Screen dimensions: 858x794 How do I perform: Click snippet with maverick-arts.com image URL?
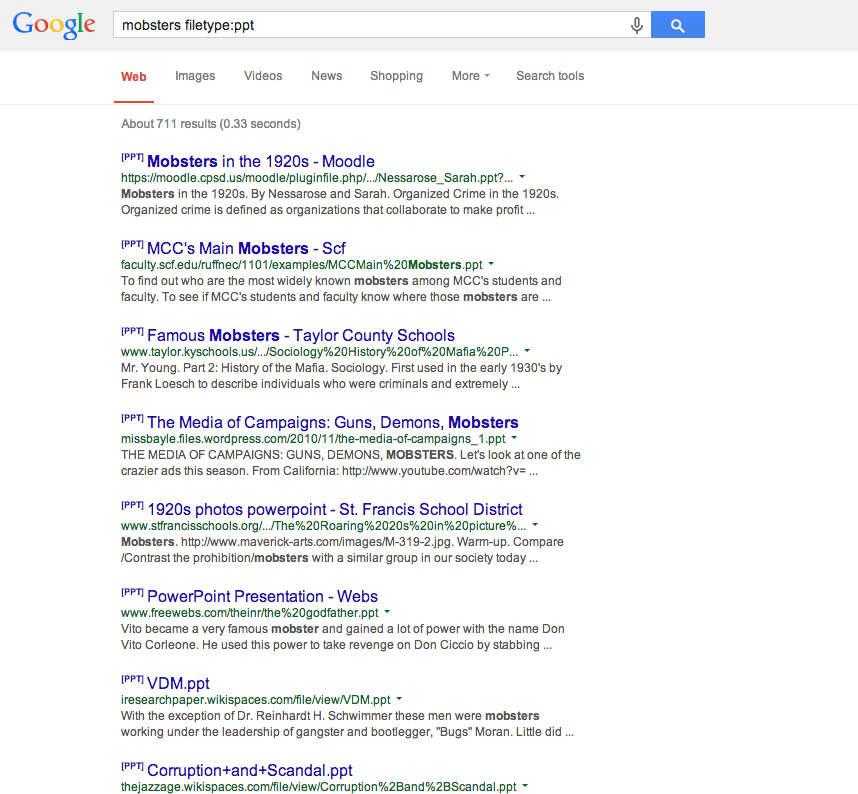click(x=342, y=550)
